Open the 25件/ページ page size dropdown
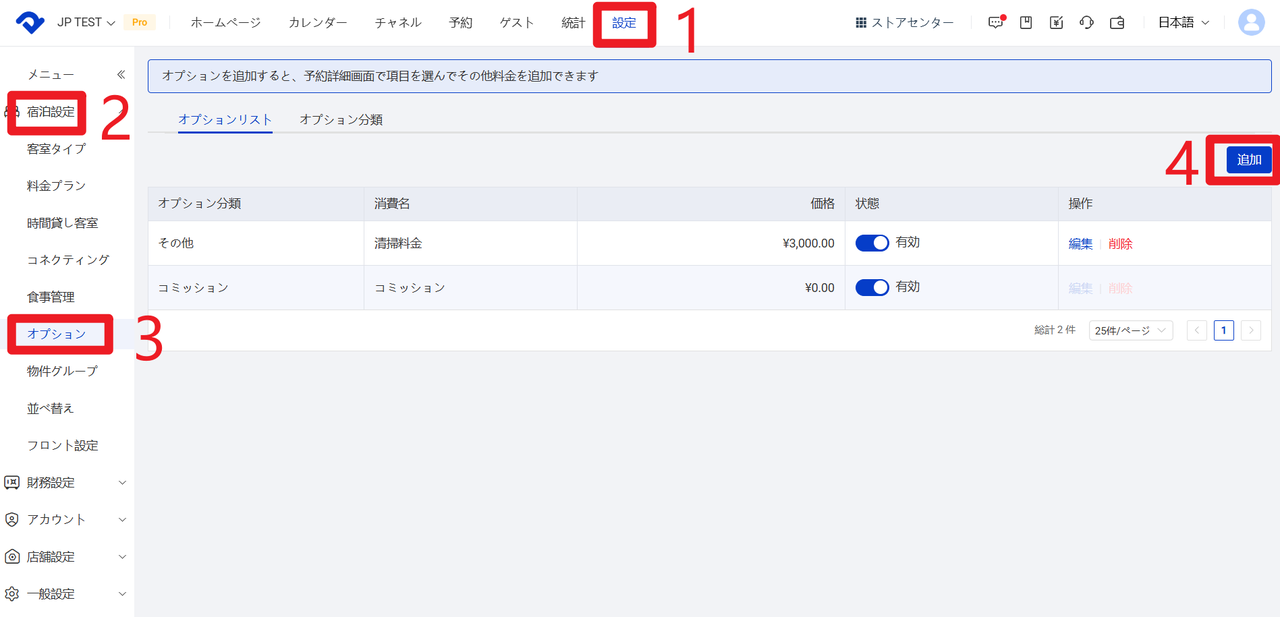The height and width of the screenshot is (617, 1280). pos(1130,331)
